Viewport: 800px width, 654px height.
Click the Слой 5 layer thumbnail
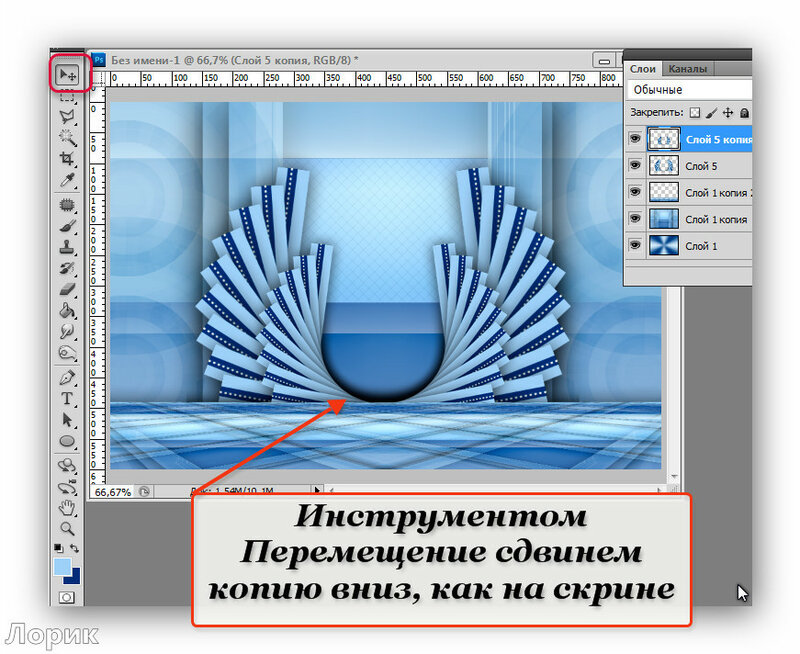(664, 165)
